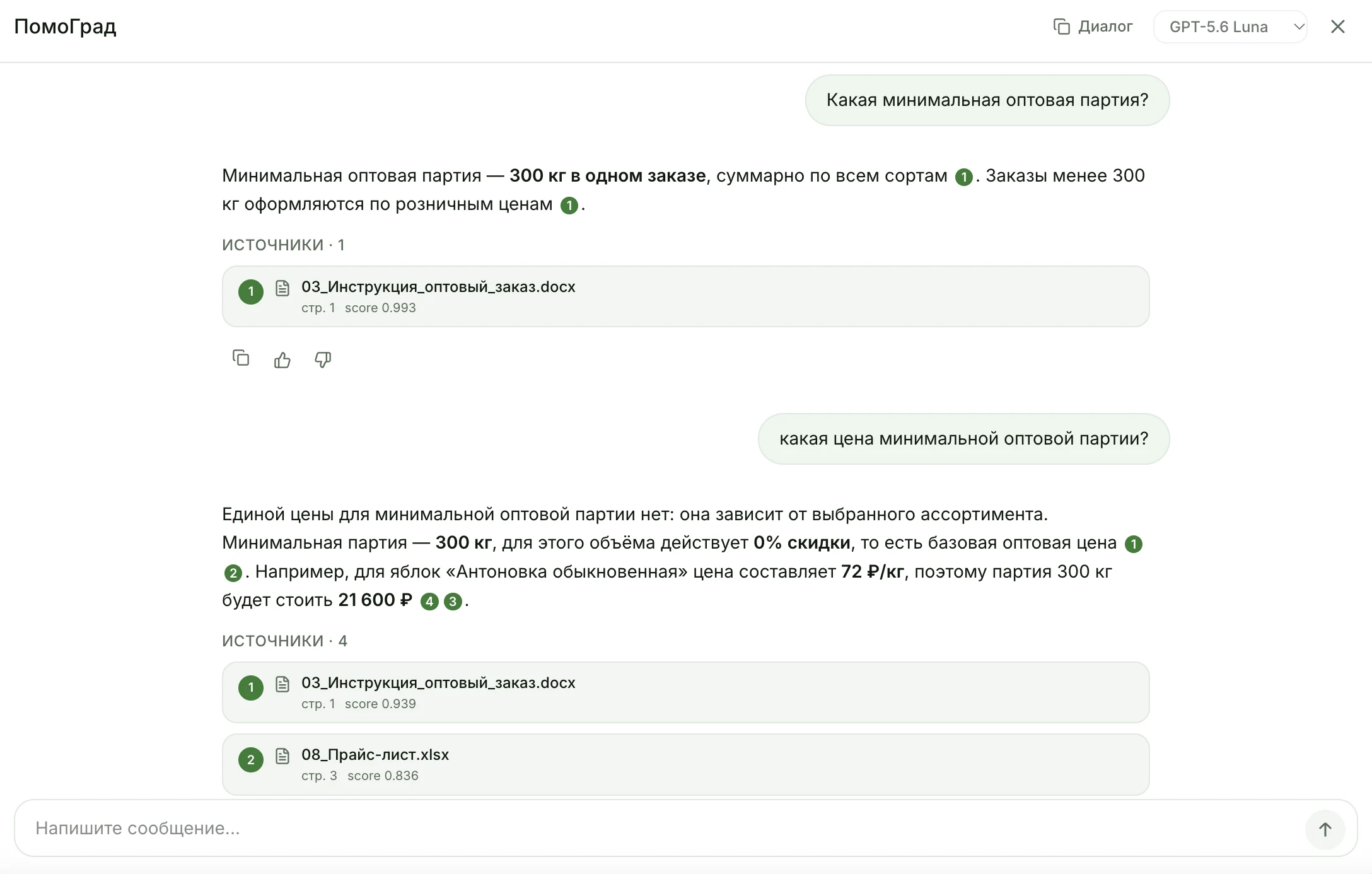The height and width of the screenshot is (874, 1372).
Task: Open source 03_Инструкция_оптовый_заказ.docx with score 0.939
Action: (685, 692)
